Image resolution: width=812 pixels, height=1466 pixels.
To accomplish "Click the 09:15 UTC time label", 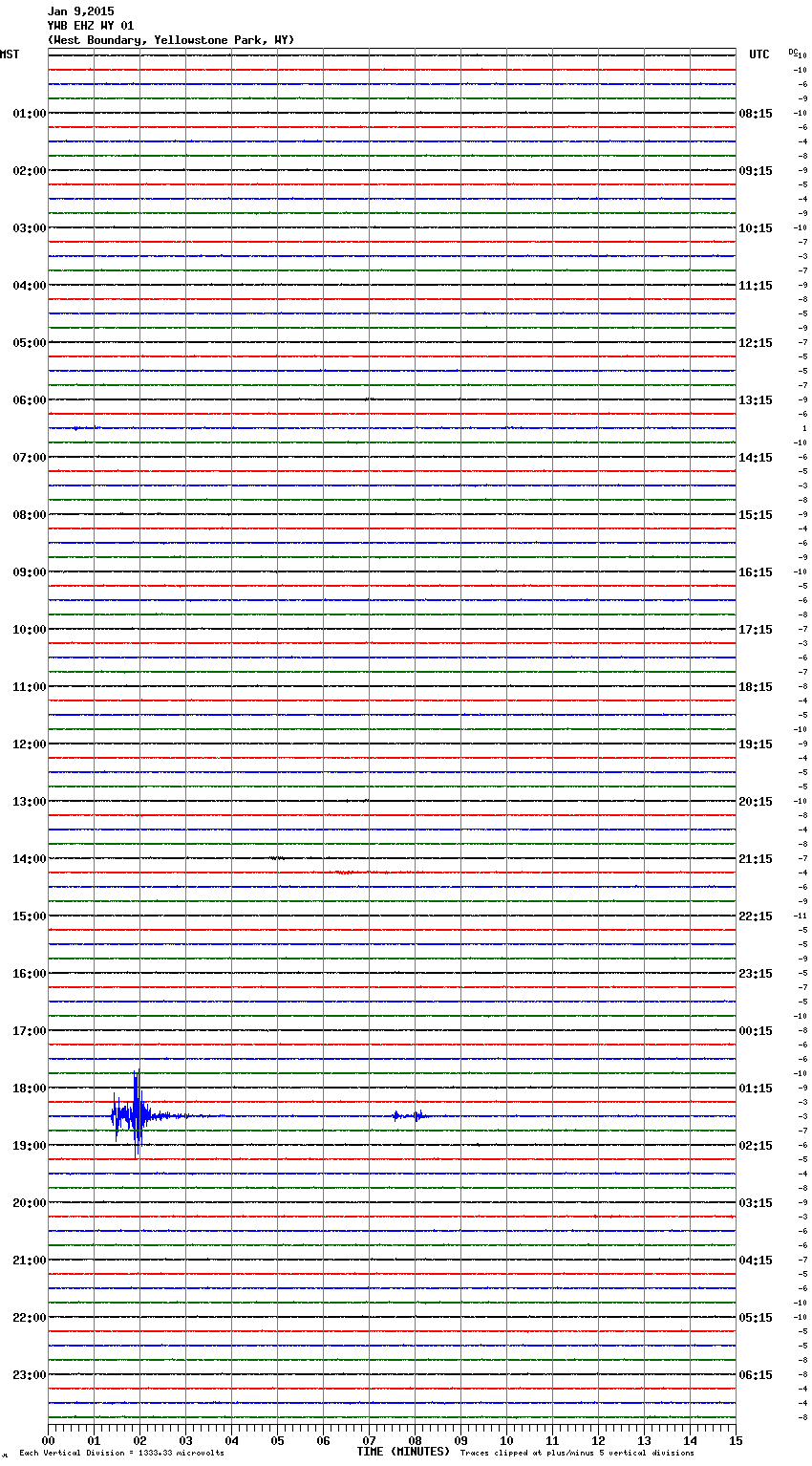I will (x=756, y=171).
